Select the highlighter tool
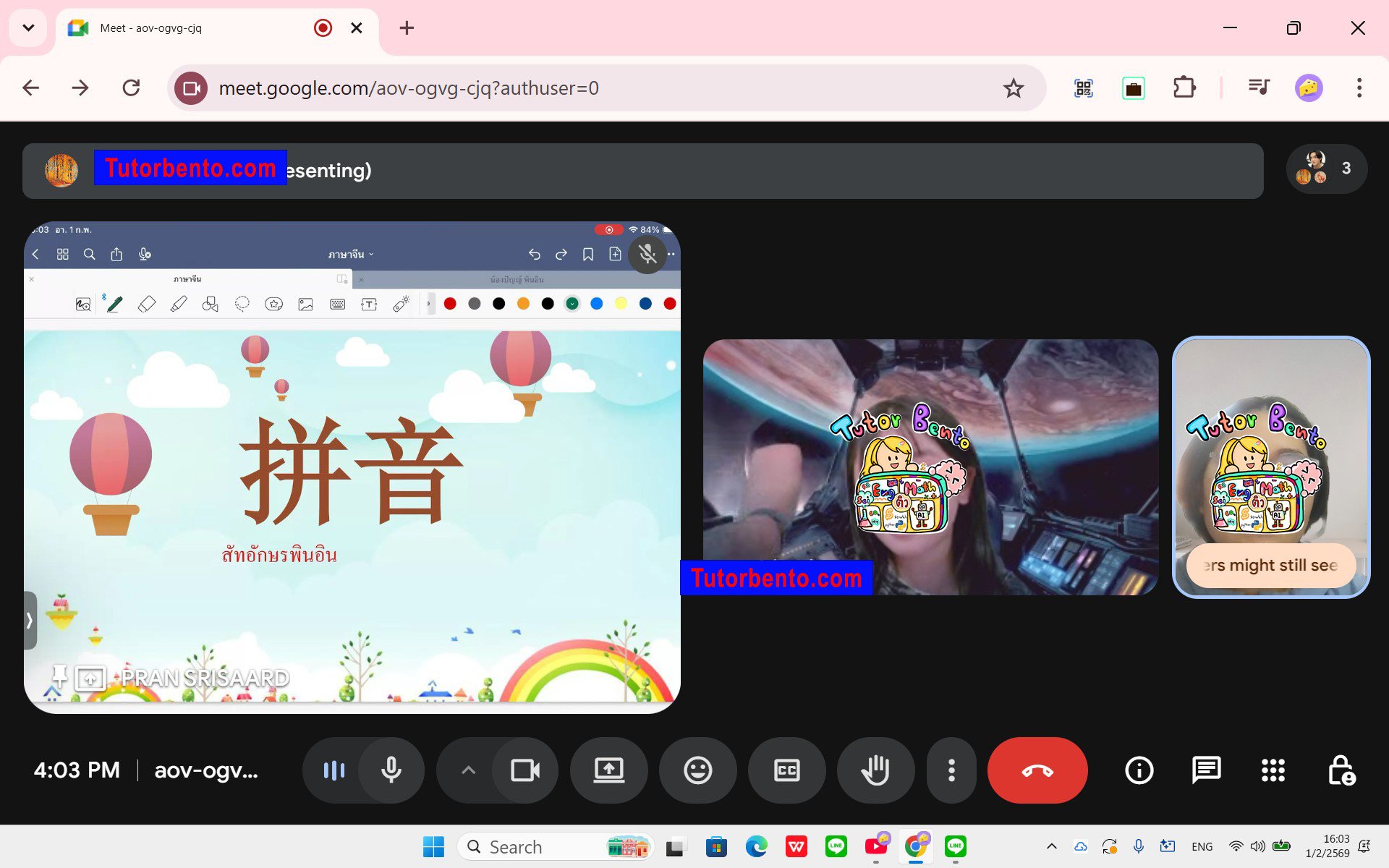The image size is (1389, 868). point(179,304)
